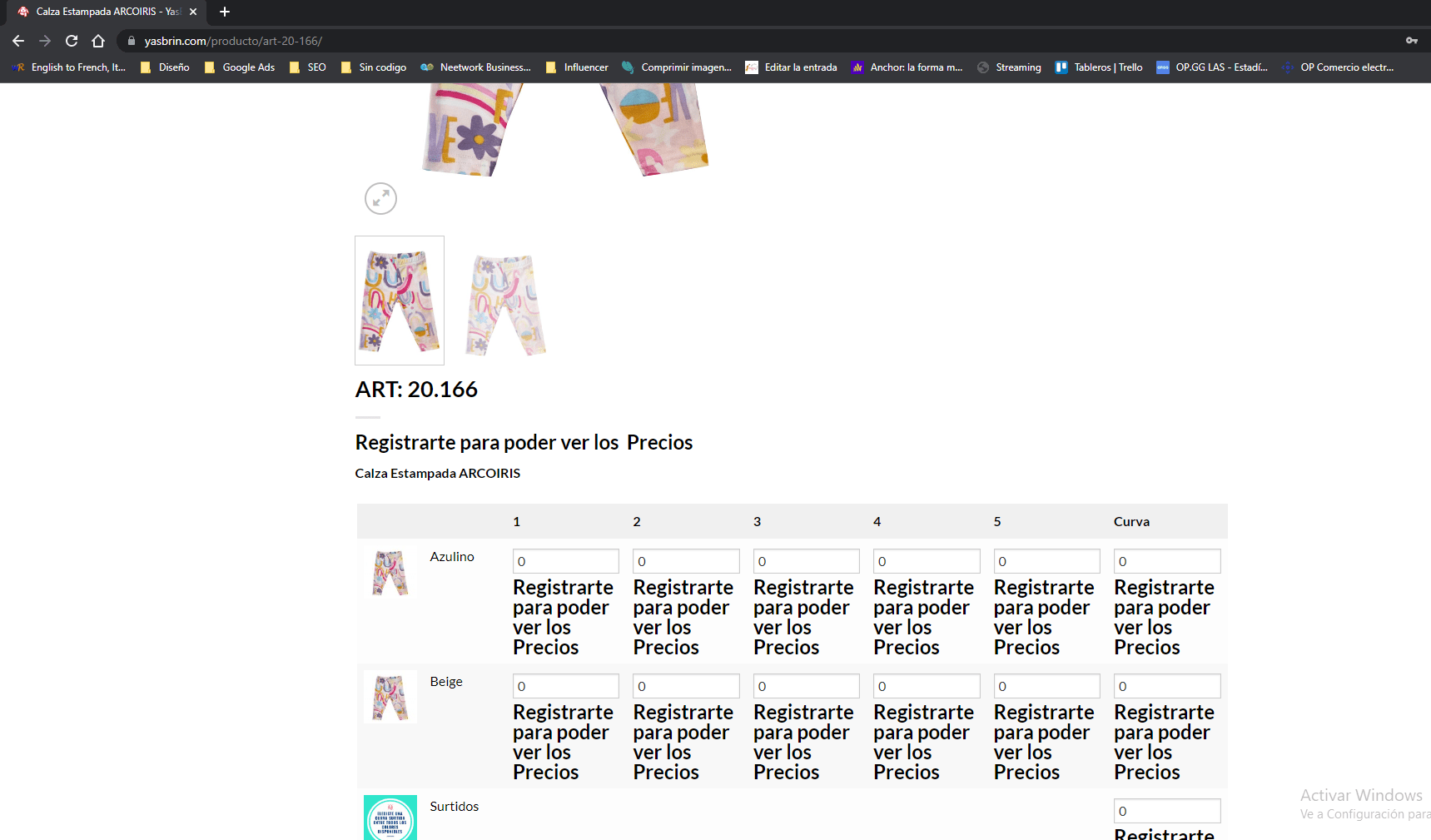Open Comprimir imagen bookmark
The height and width of the screenshot is (840, 1431).
(x=677, y=67)
